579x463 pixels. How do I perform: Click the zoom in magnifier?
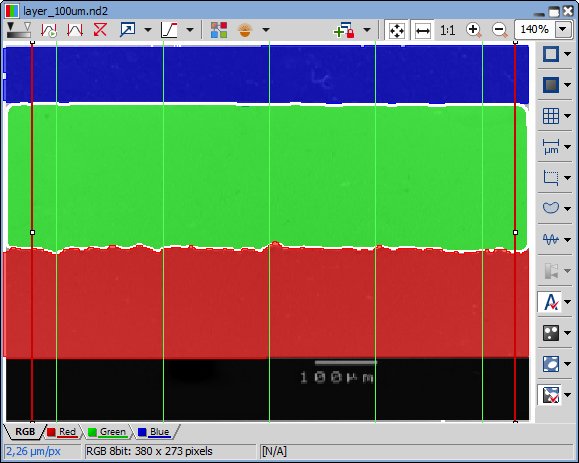pos(474,30)
